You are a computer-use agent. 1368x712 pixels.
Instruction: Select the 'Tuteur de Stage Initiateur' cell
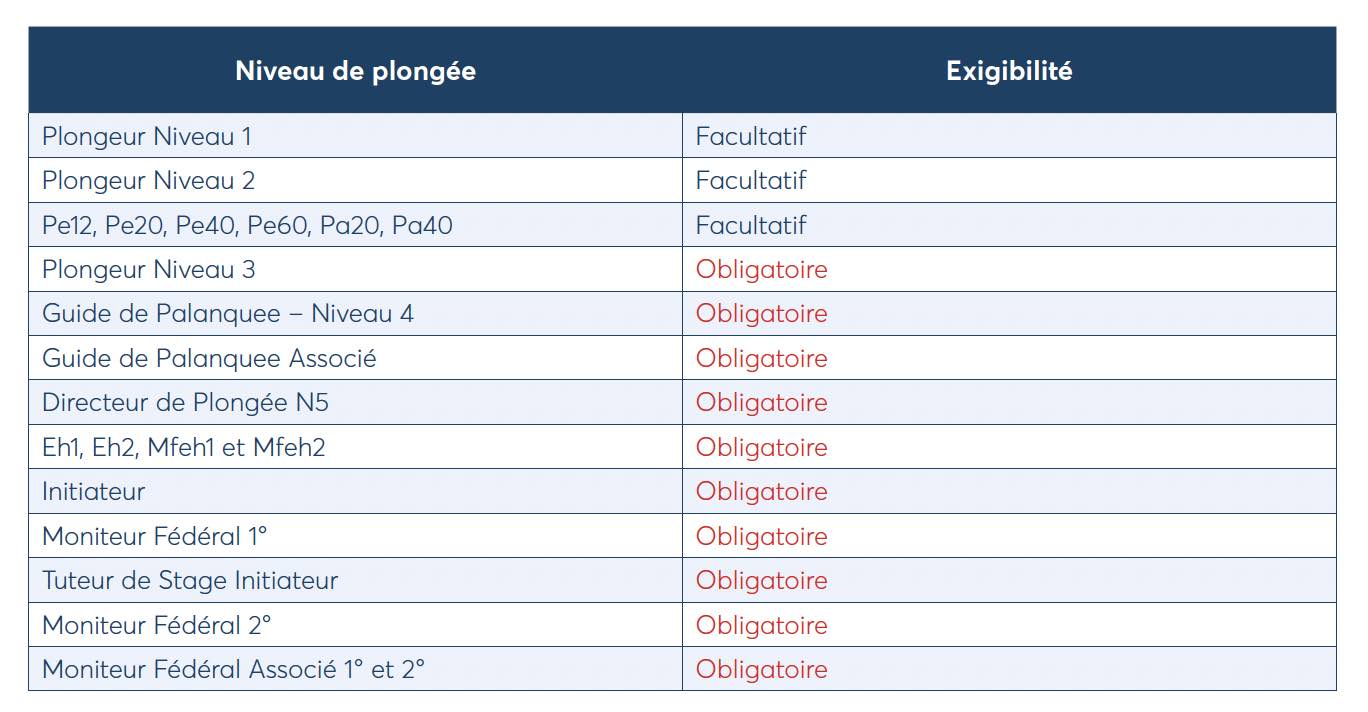point(356,581)
